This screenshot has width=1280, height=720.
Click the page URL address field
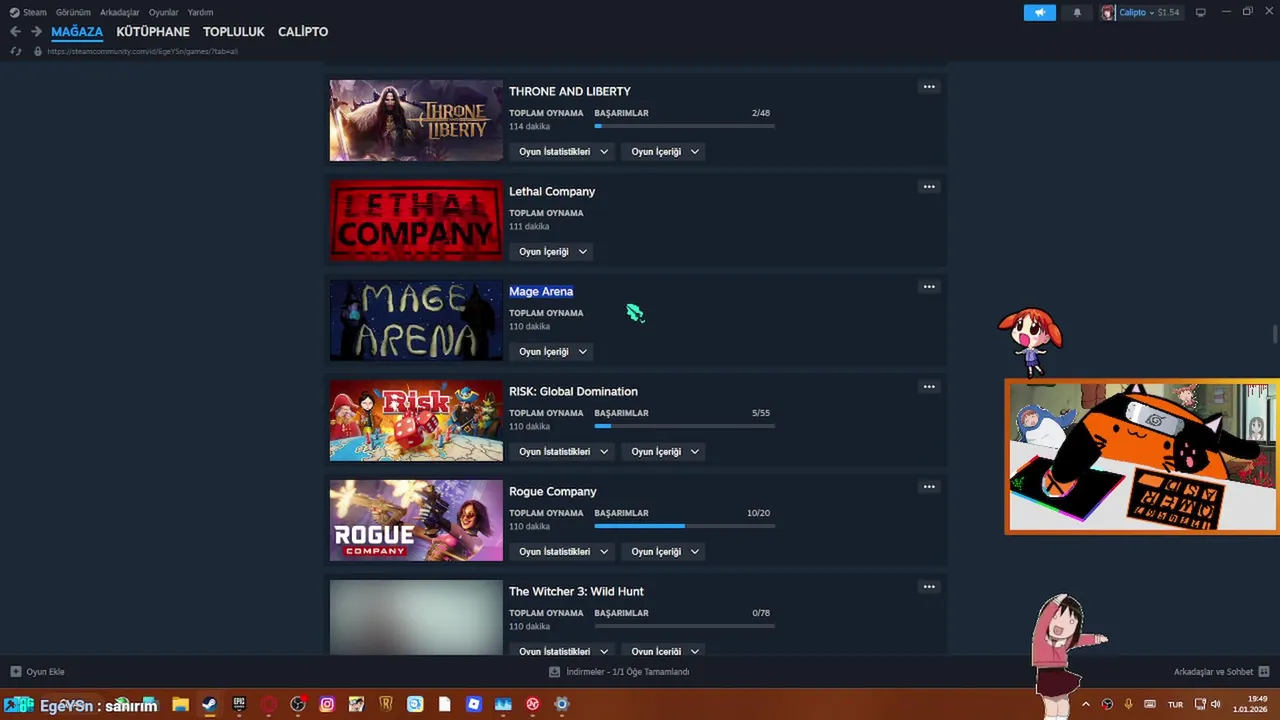click(x=142, y=51)
